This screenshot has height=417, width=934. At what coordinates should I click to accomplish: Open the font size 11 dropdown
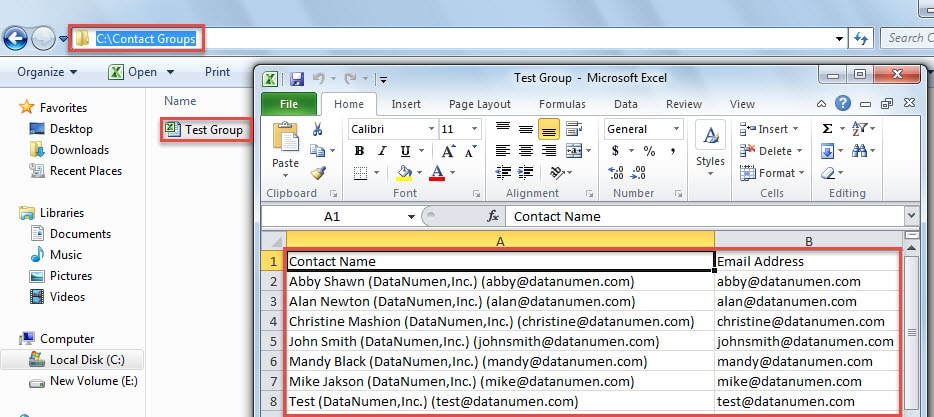coord(475,129)
